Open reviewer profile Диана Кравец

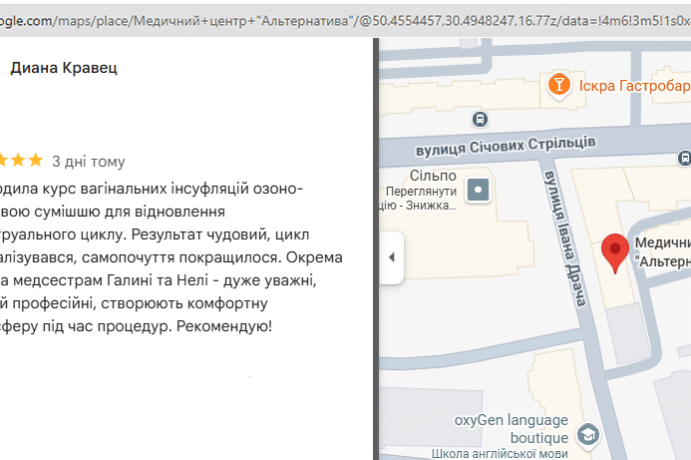pyautogui.click(x=63, y=68)
